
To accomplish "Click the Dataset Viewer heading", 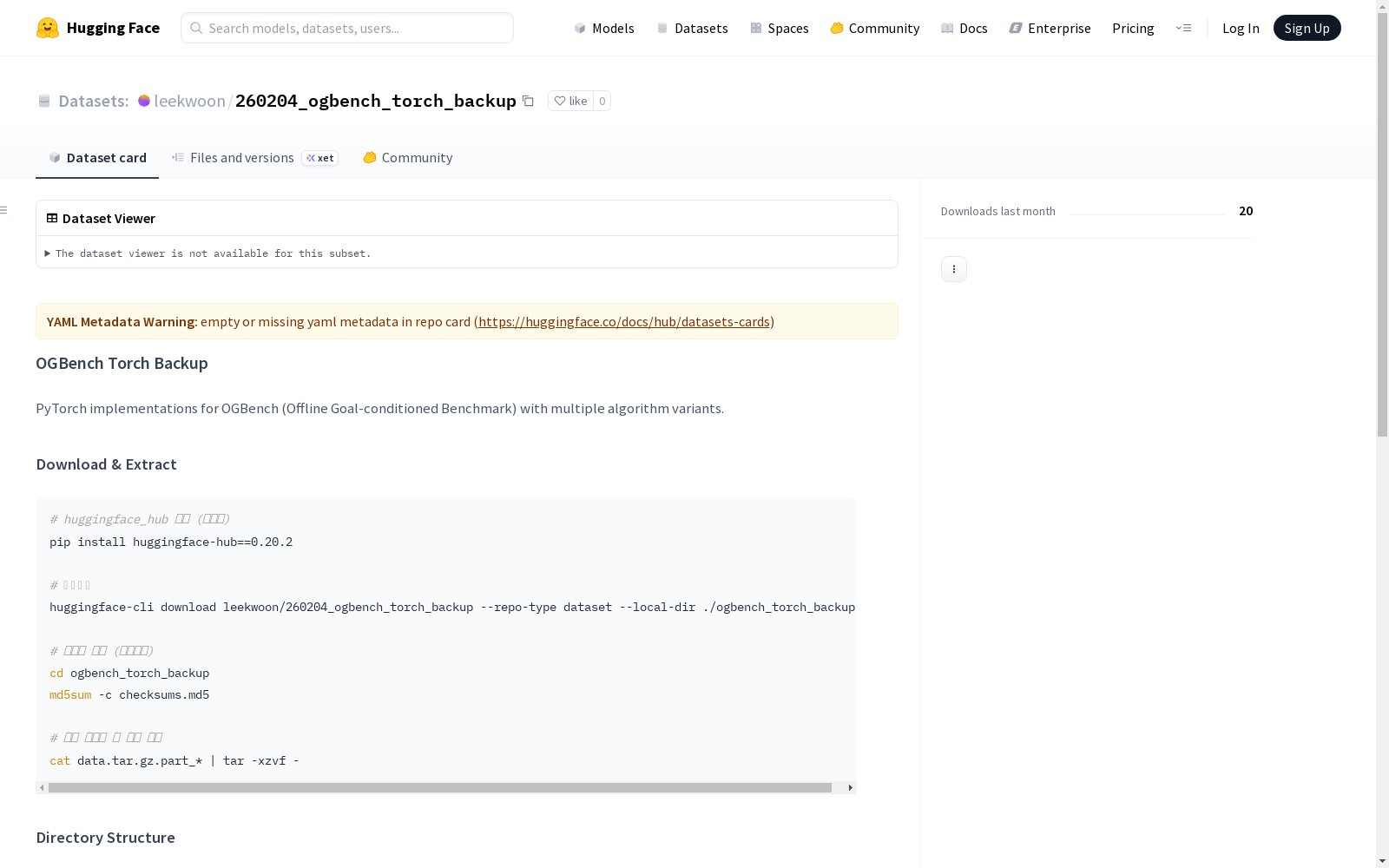I will click(x=109, y=218).
